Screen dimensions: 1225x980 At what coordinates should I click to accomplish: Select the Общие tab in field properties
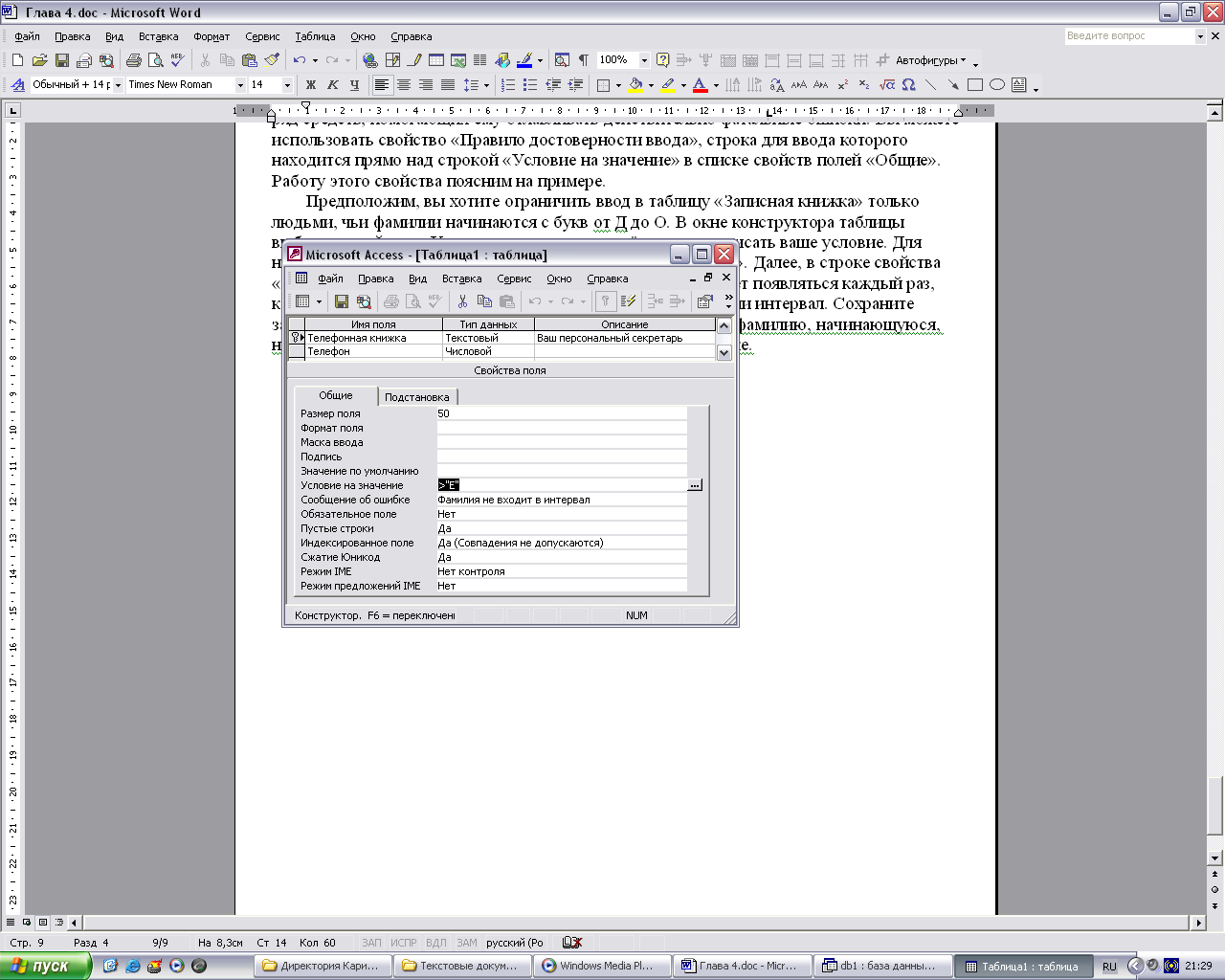[335, 395]
